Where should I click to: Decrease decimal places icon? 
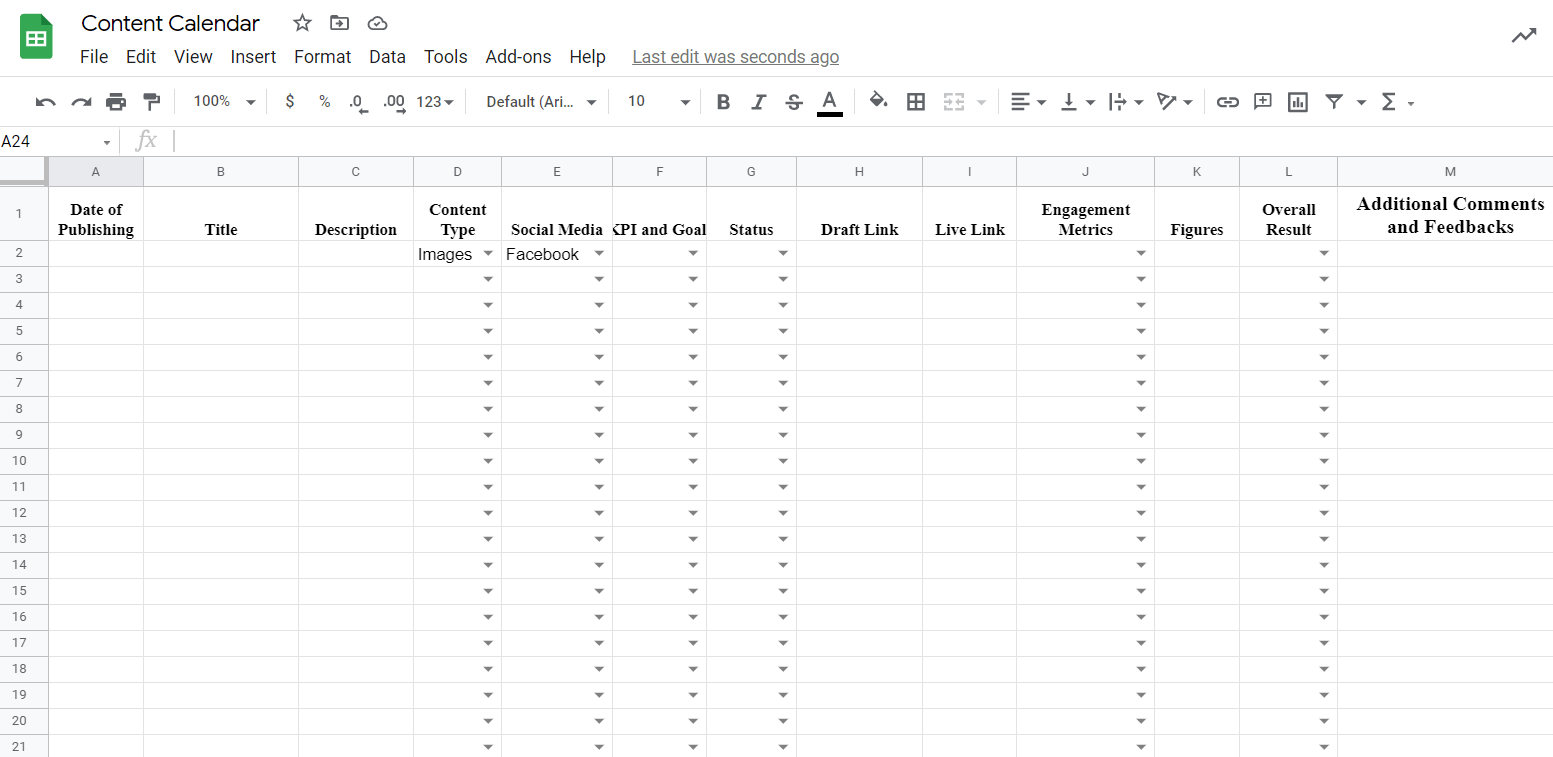358,102
